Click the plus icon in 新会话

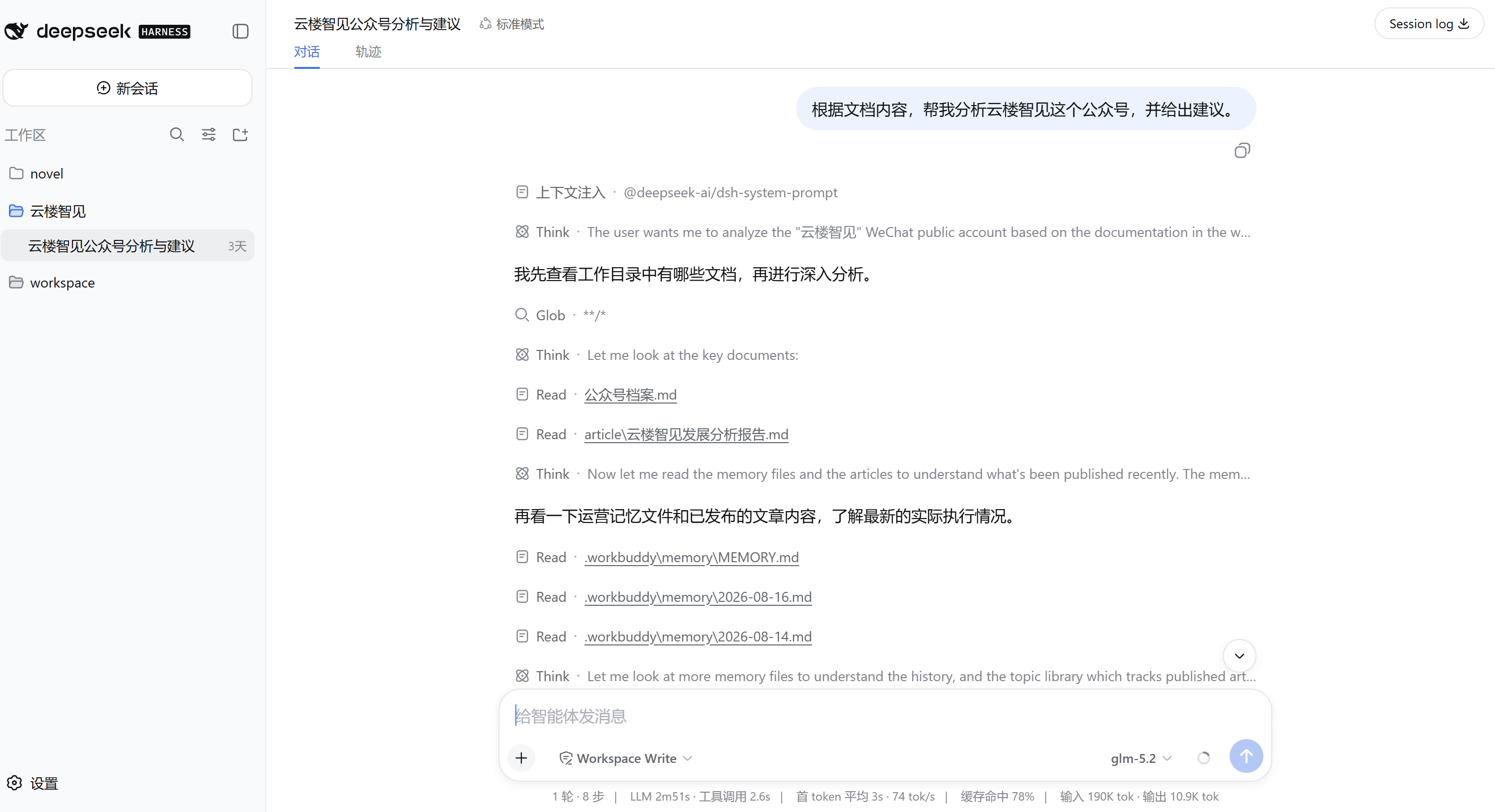(103, 88)
